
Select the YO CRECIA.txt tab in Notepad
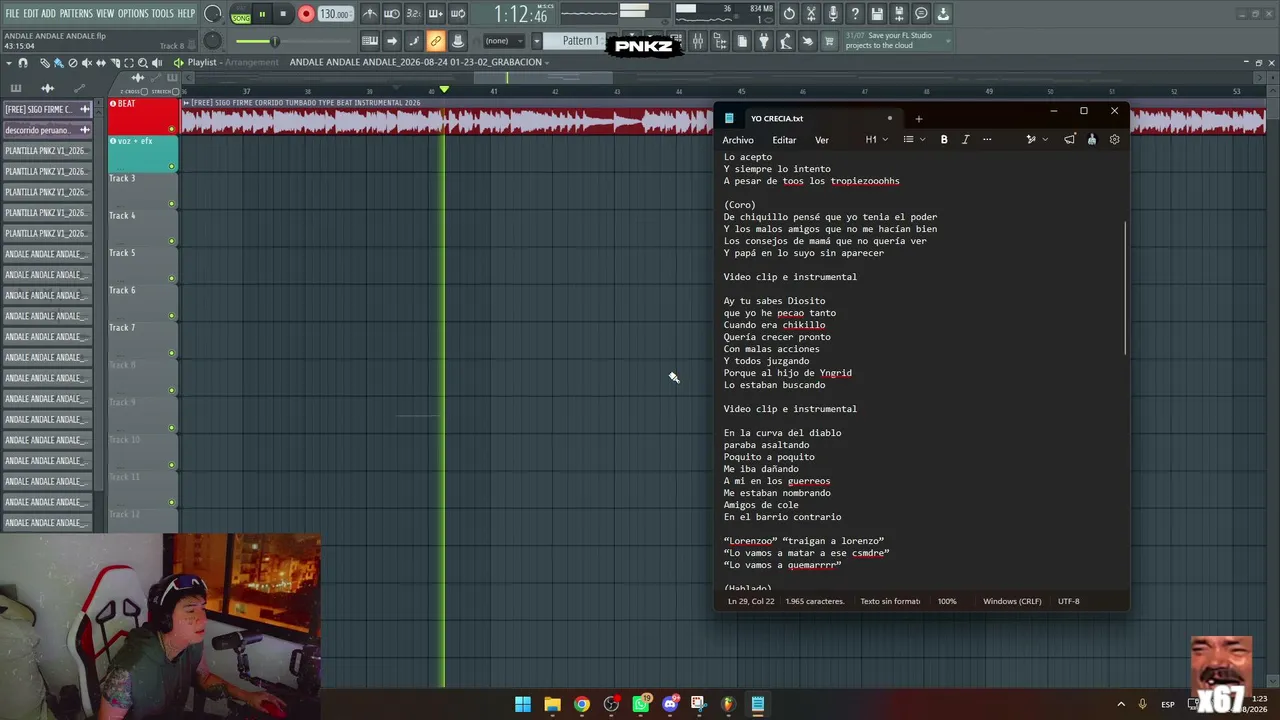tap(808, 118)
